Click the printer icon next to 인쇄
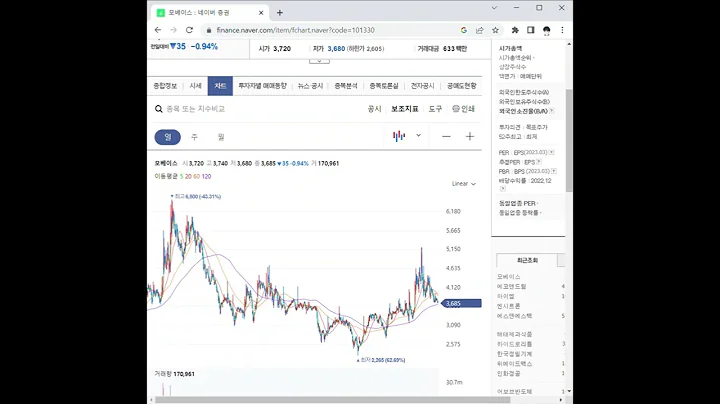 click(x=456, y=109)
